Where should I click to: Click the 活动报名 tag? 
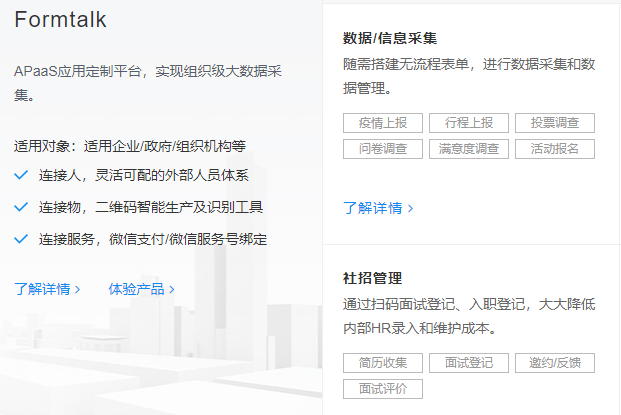[x=554, y=149]
